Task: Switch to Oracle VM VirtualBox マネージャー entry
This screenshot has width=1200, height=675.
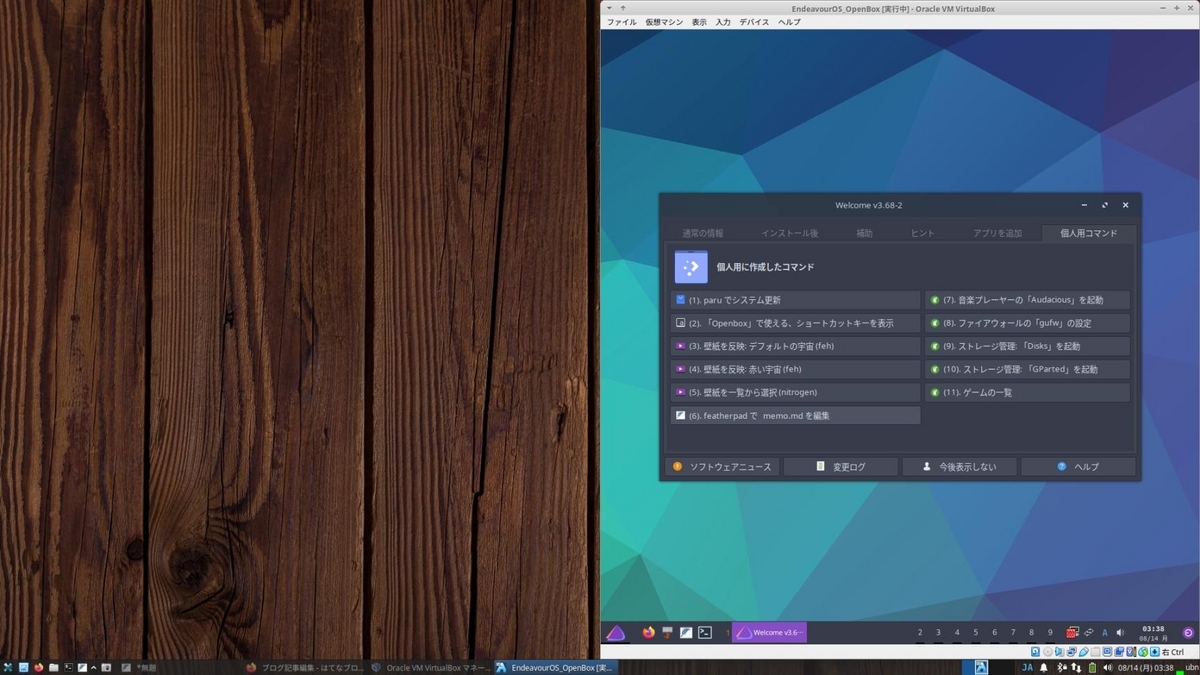Action: pos(430,667)
